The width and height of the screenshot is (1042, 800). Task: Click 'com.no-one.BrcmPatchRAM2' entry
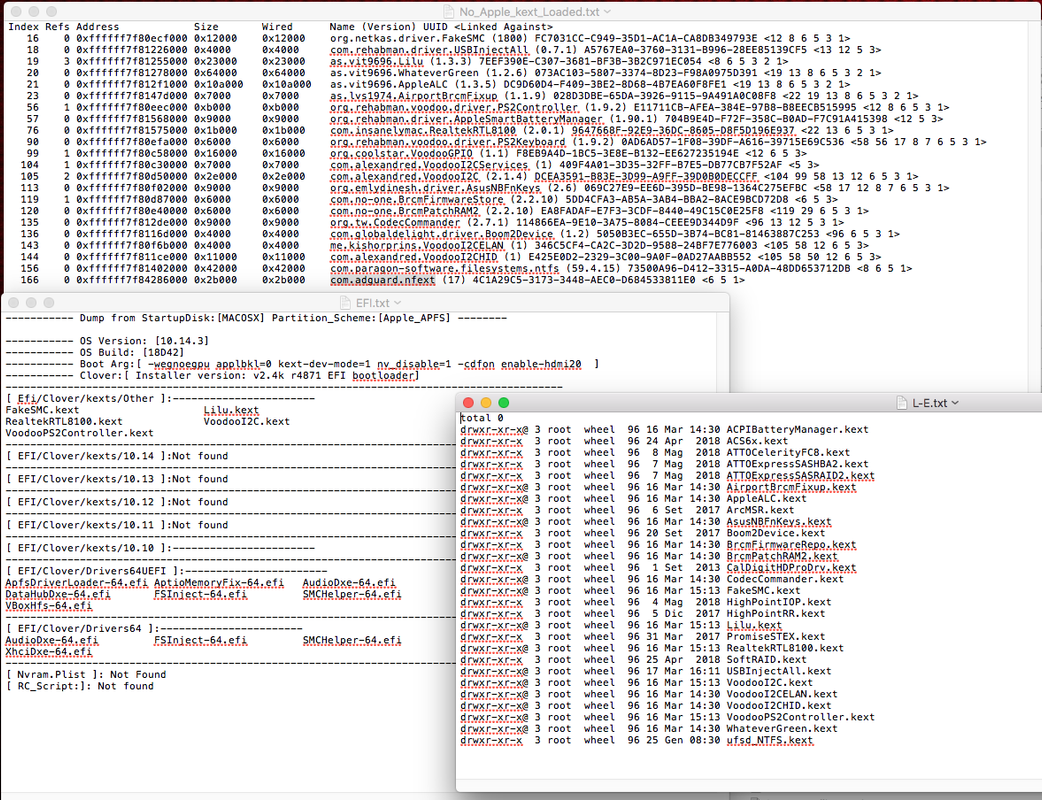point(404,211)
